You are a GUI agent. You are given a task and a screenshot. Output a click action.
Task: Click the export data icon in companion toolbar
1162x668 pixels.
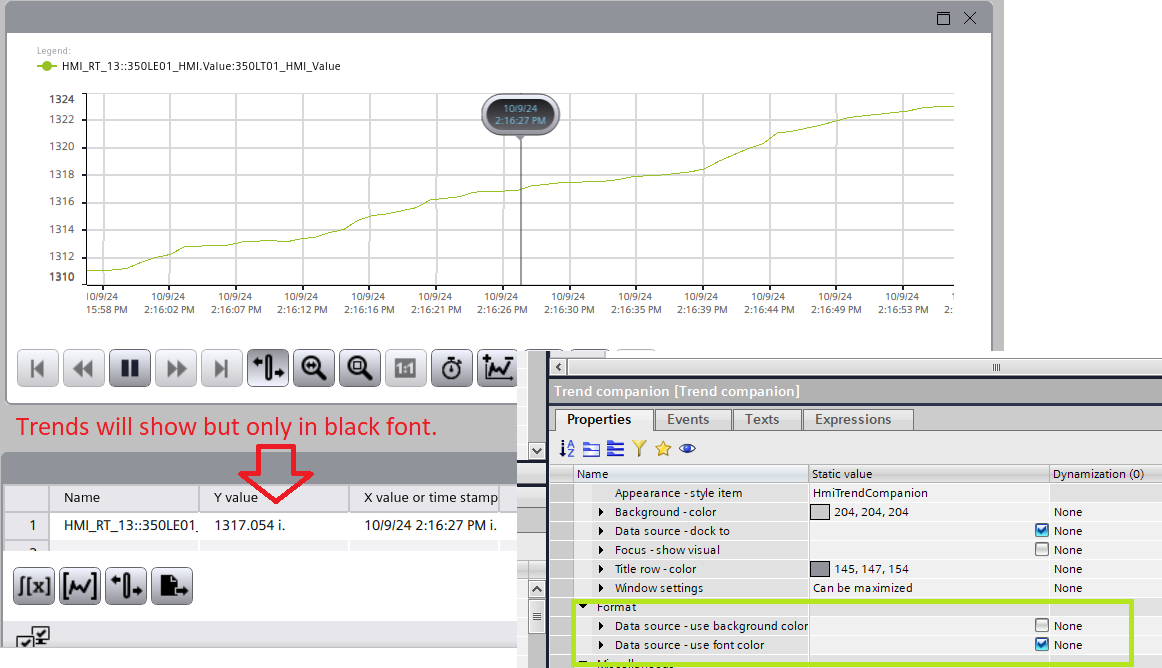pyautogui.click(x=171, y=587)
